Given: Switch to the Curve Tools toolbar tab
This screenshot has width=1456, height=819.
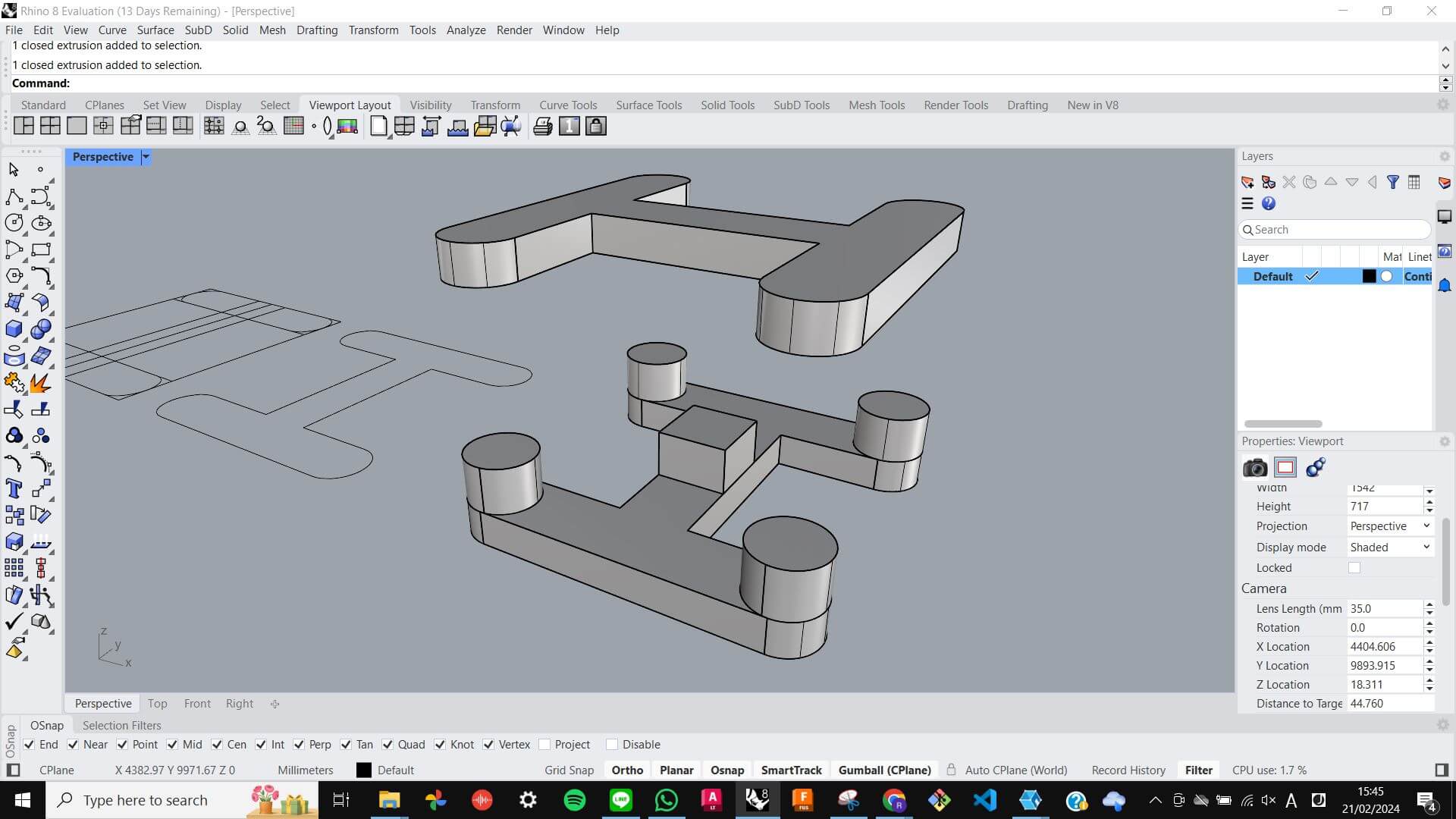Looking at the screenshot, I should point(568,105).
